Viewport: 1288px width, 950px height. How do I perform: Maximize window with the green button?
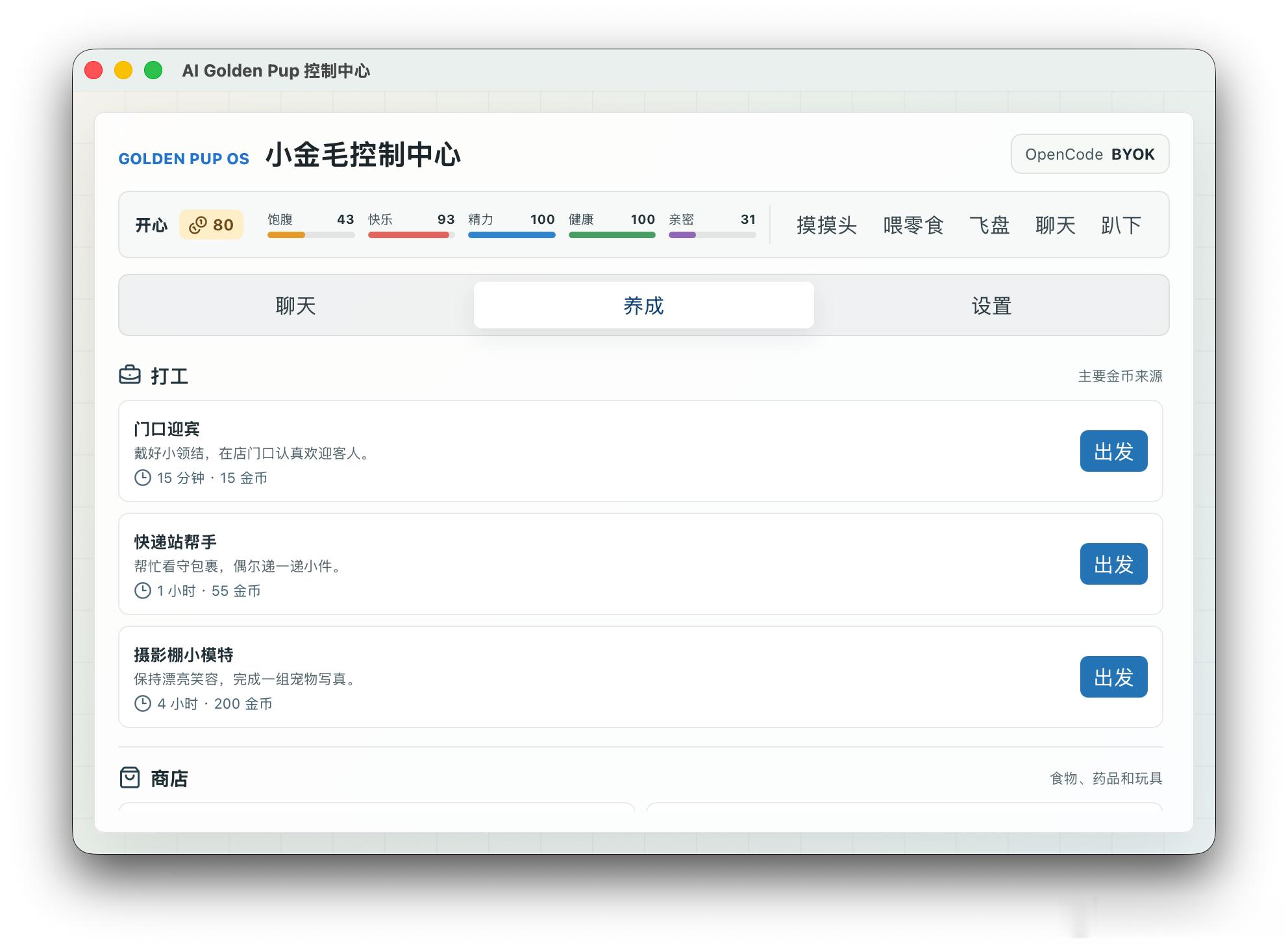tap(153, 70)
